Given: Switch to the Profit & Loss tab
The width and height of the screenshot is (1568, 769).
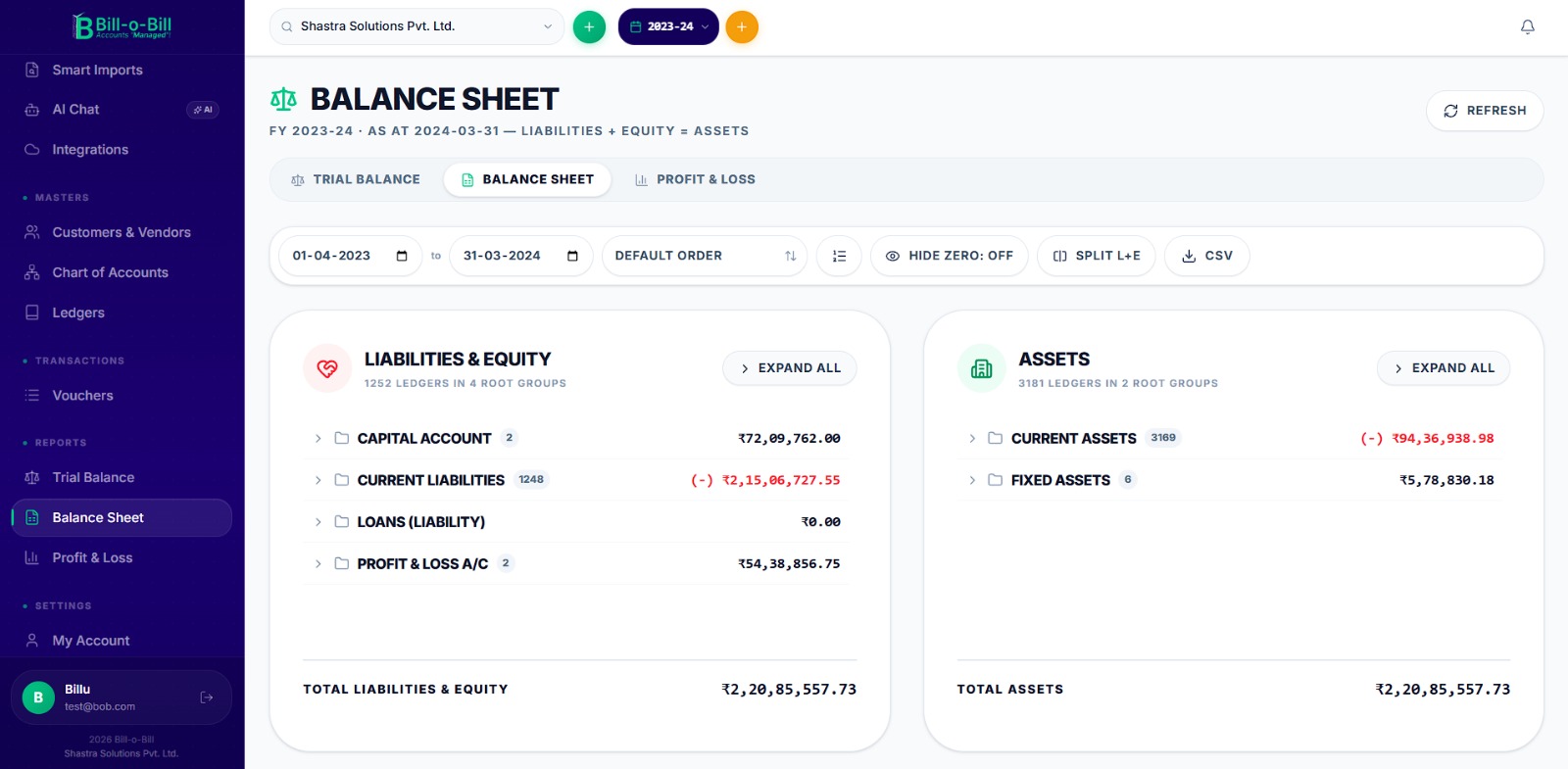Looking at the screenshot, I should pyautogui.click(x=695, y=179).
